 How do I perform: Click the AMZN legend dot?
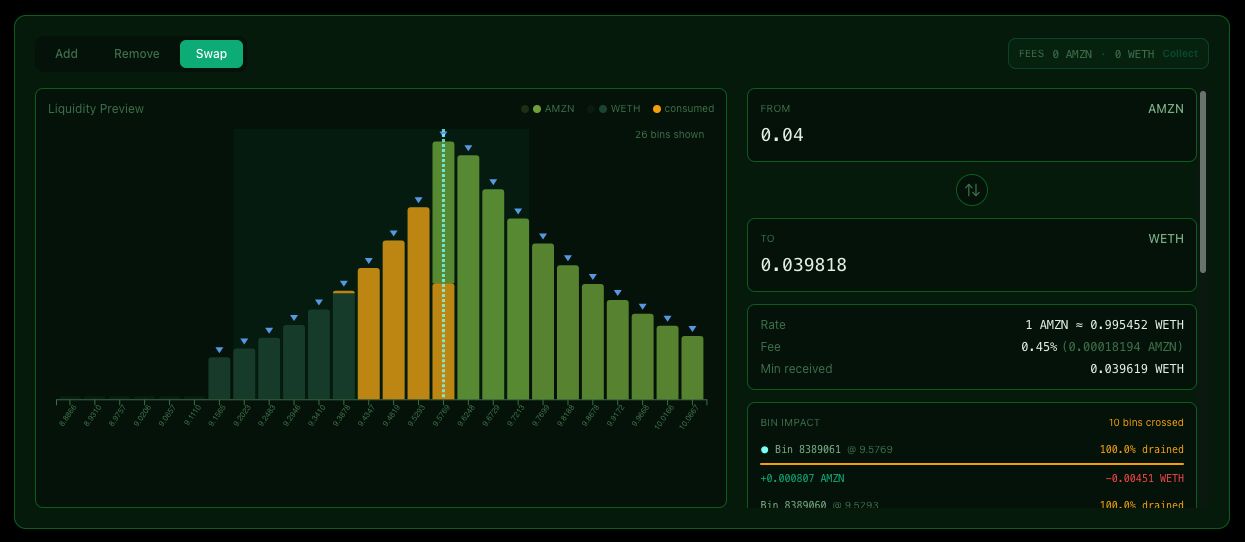pyautogui.click(x=537, y=109)
